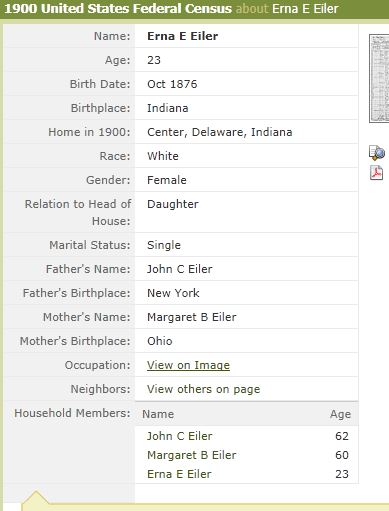Click the Age column header
The width and height of the screenshot is (389, 511).
click(x=340, y=414)
